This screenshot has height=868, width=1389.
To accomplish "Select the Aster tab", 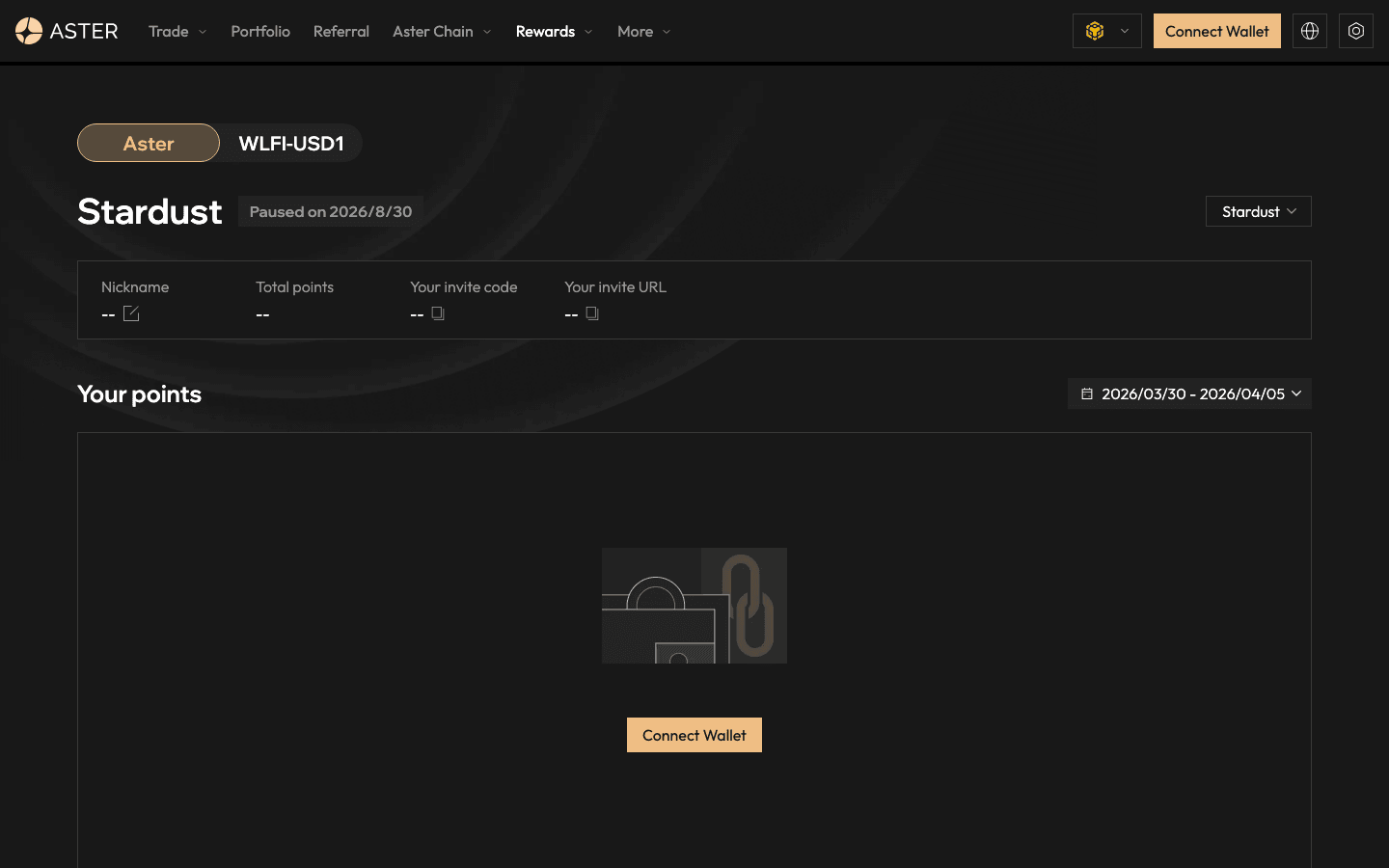I will pyautogui.click(x=149, y=143).
